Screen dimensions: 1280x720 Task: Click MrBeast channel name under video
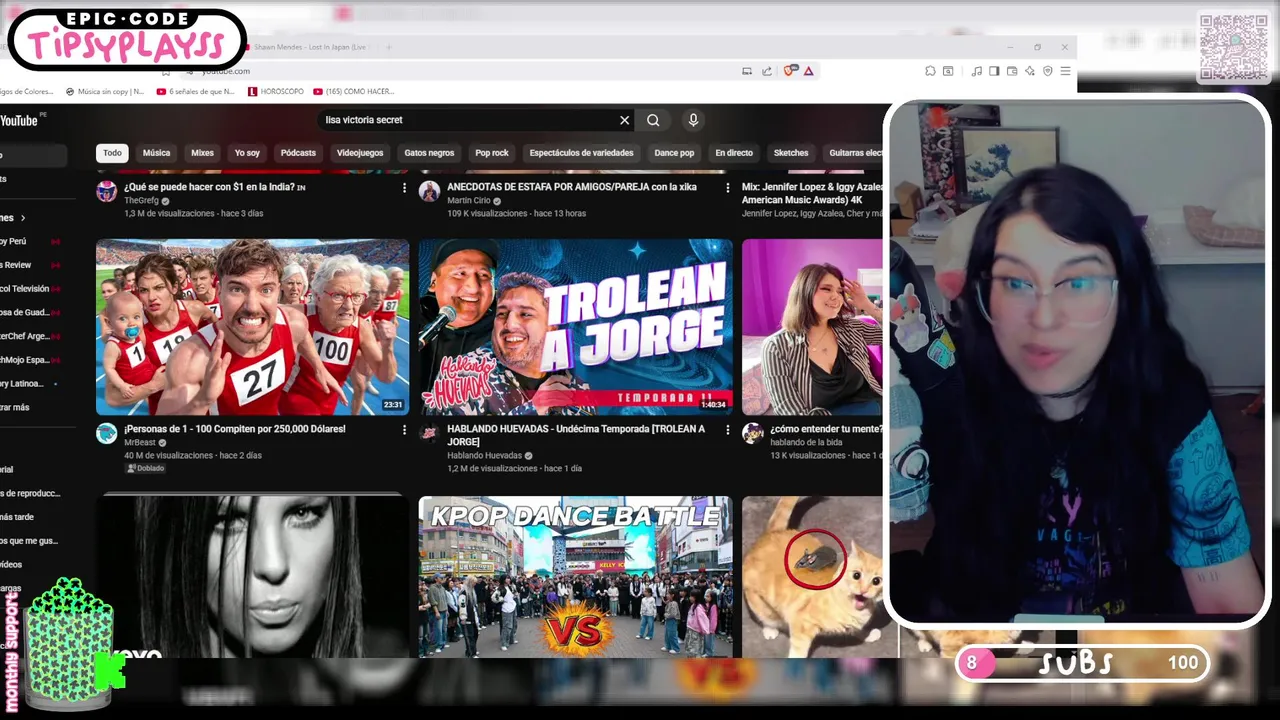pos(140,443)
